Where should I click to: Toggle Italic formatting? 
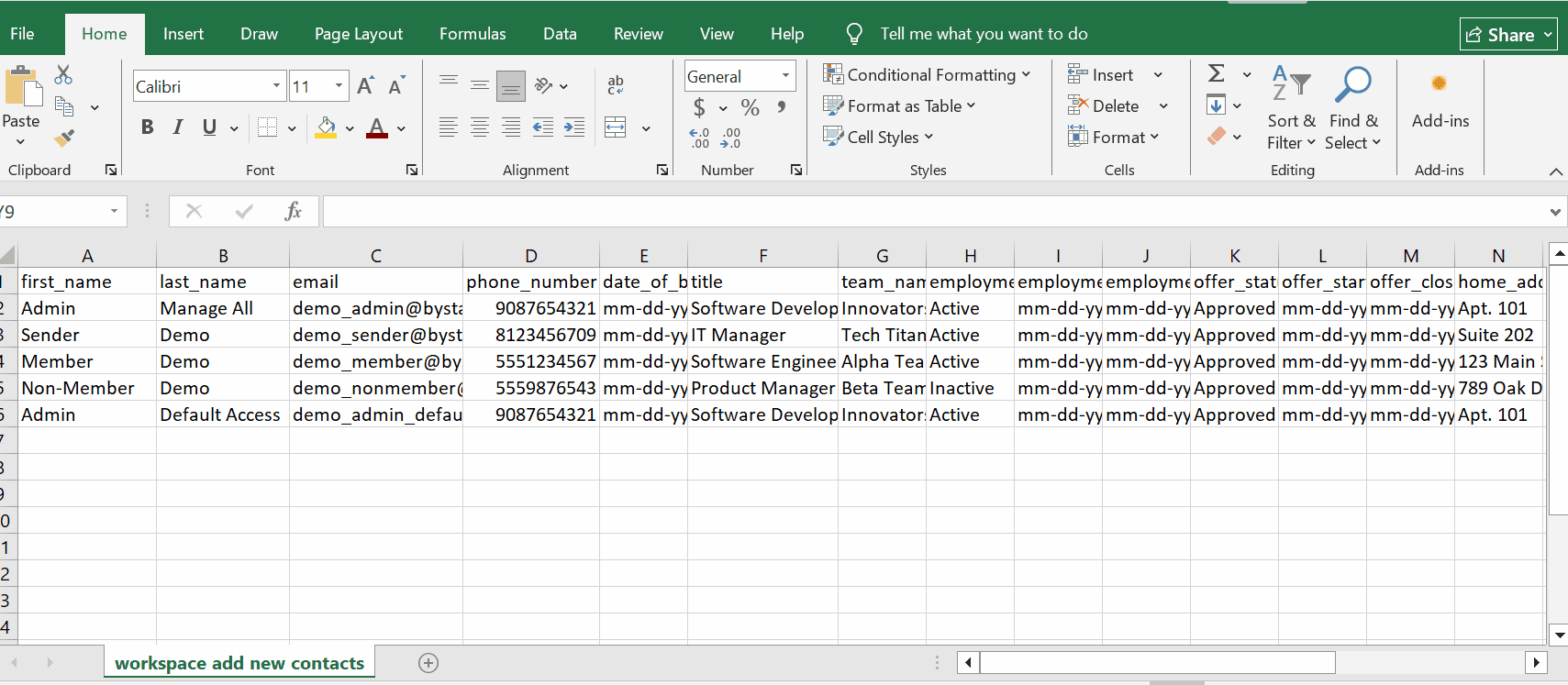click(178, 127)
